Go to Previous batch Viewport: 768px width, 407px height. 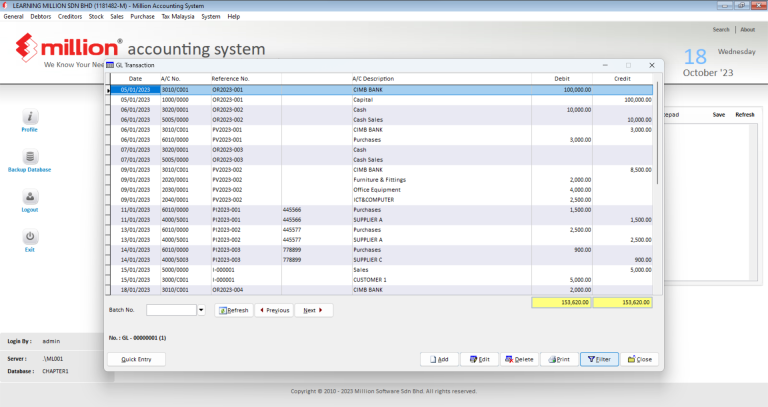point(274,310)
